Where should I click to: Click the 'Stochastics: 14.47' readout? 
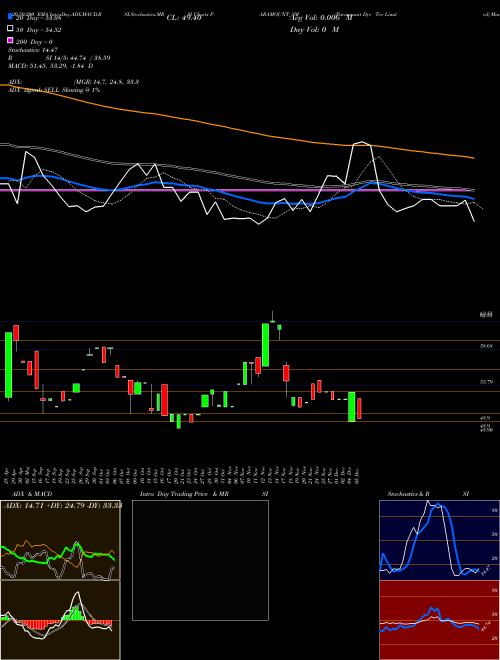click(33, 50)
